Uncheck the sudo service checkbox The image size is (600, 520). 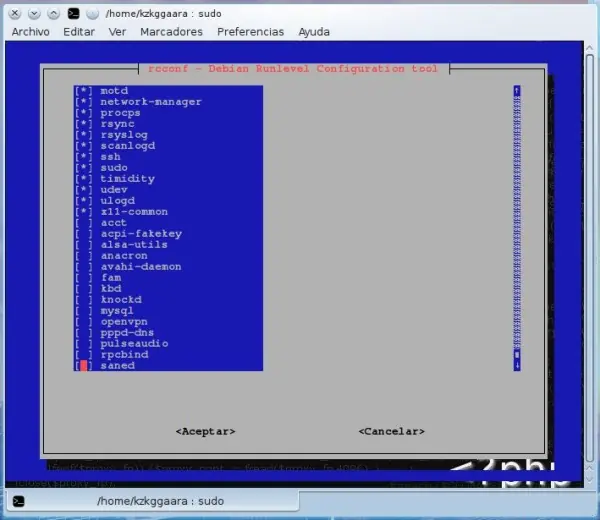coord(84,168)
